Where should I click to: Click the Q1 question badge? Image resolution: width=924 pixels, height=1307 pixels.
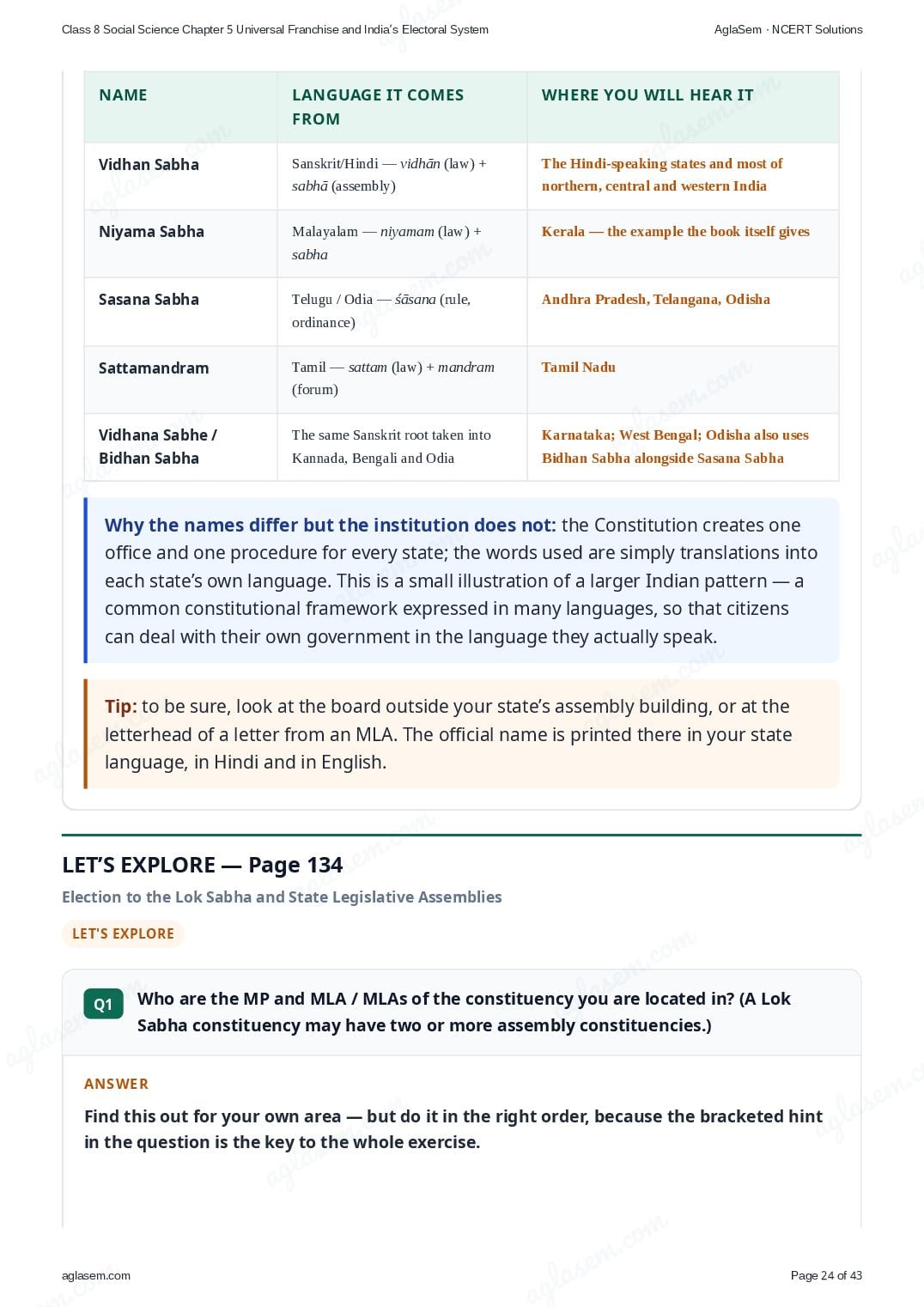[103, 1004]
